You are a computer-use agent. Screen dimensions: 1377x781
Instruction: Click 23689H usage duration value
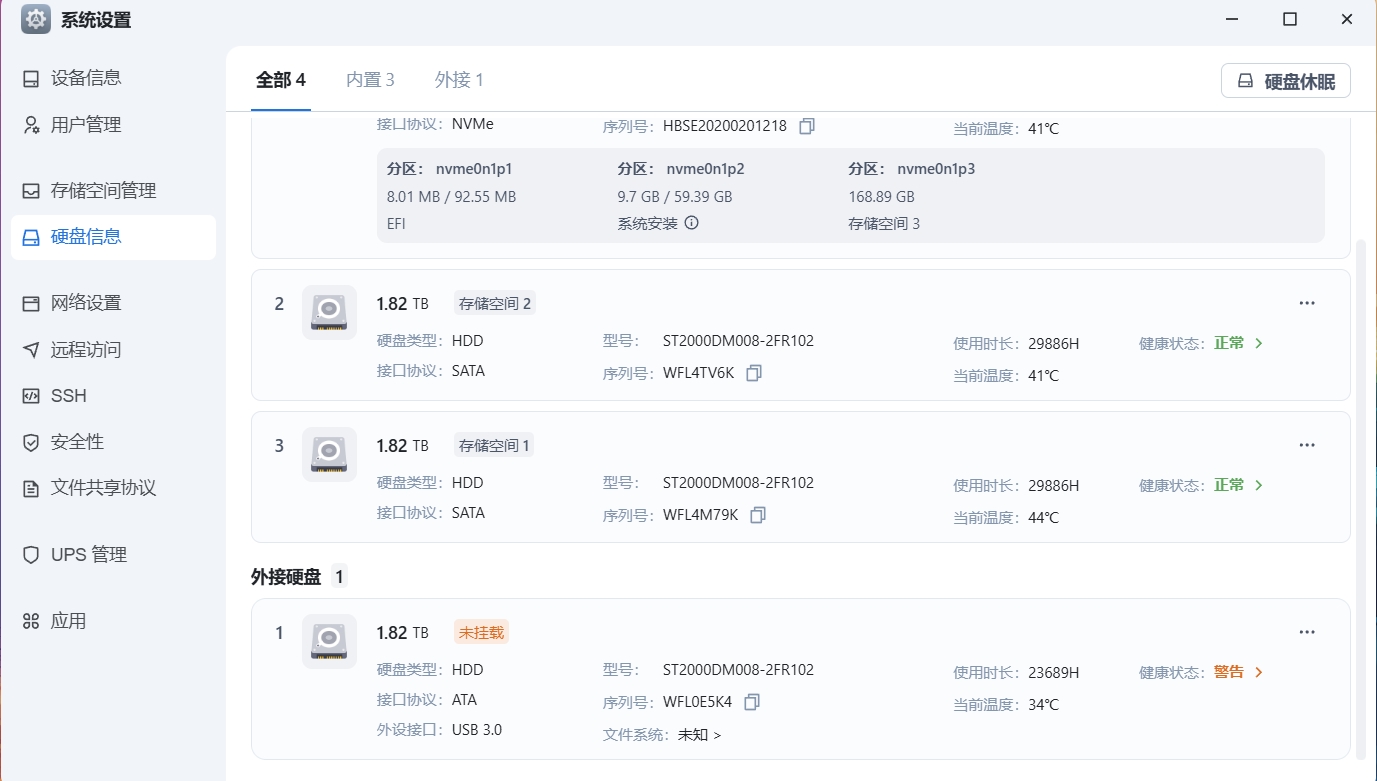(x=1054, y=673)
